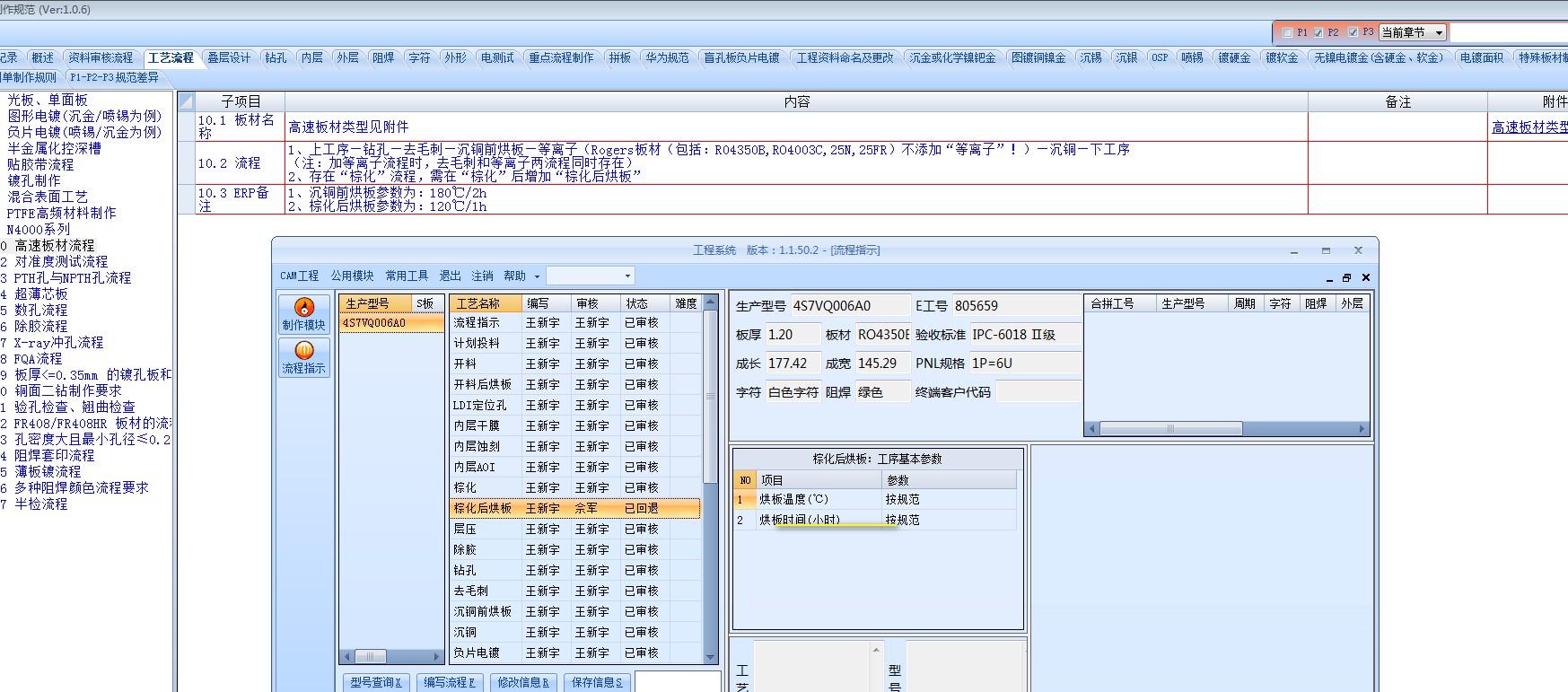
Task: Click the process list scroll-down arrow
Action: 711,657
